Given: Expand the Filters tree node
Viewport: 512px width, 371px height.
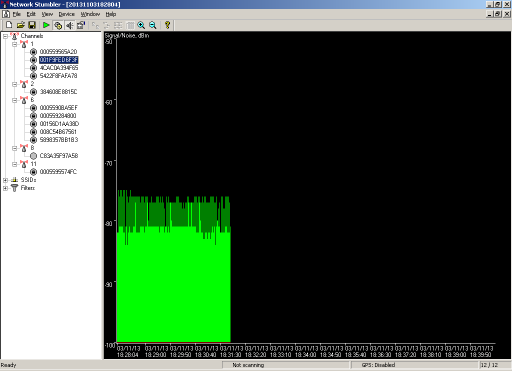Looking at the screenshot, I should pyautogui.click(x=5, y=188).
